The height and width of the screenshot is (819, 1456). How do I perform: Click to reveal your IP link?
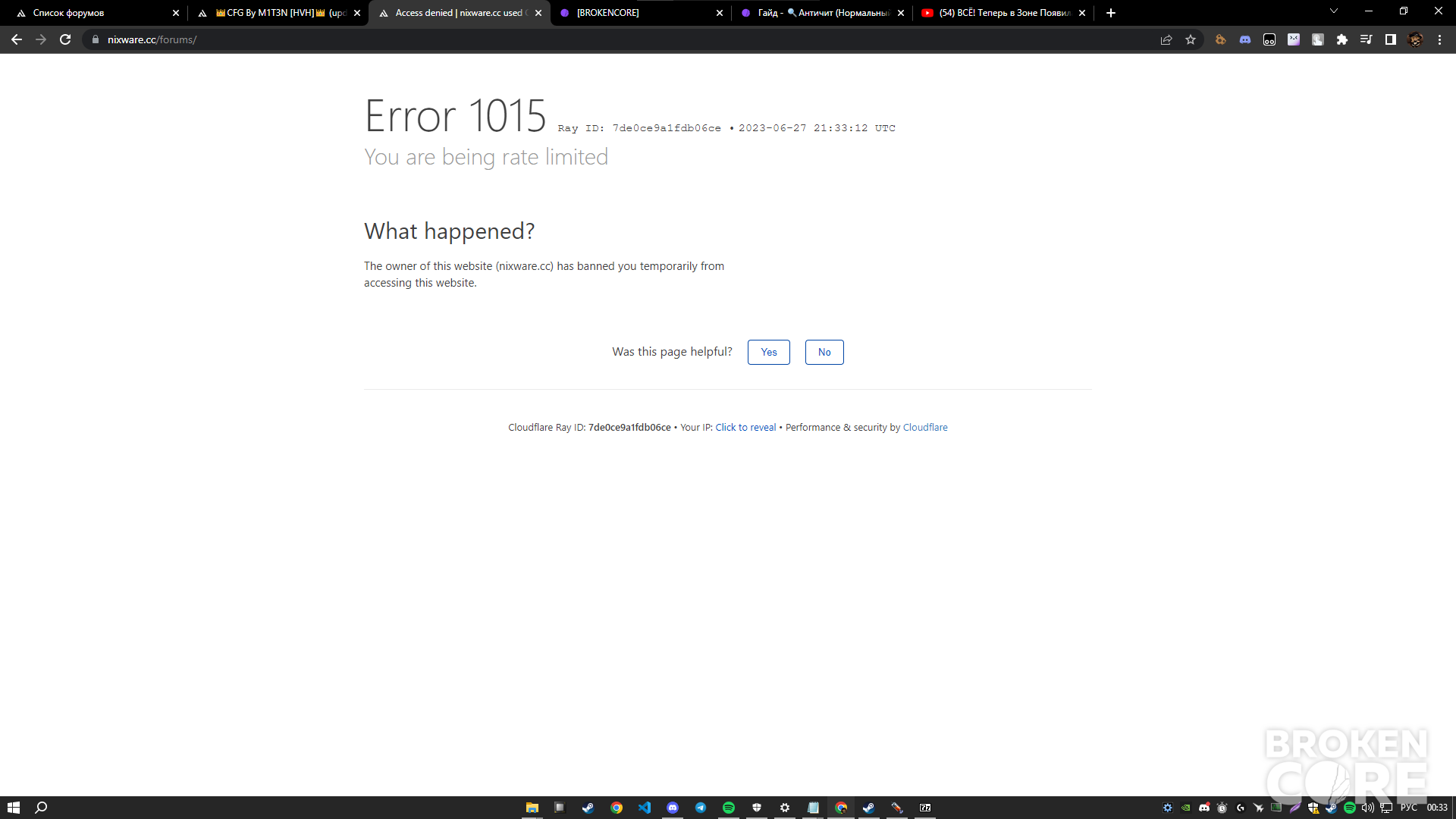click(x=745, y=428)
